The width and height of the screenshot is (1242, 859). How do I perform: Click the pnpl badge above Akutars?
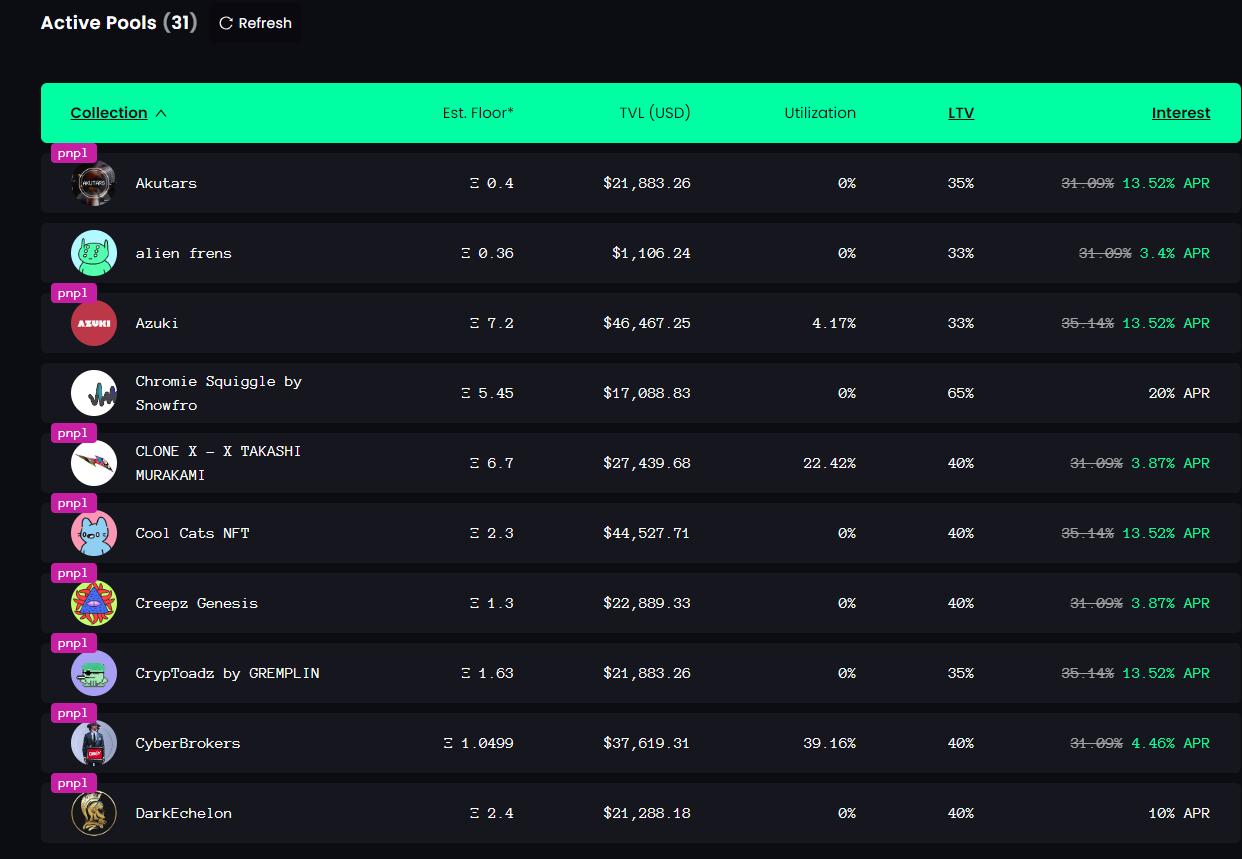[x=73, y=153]
